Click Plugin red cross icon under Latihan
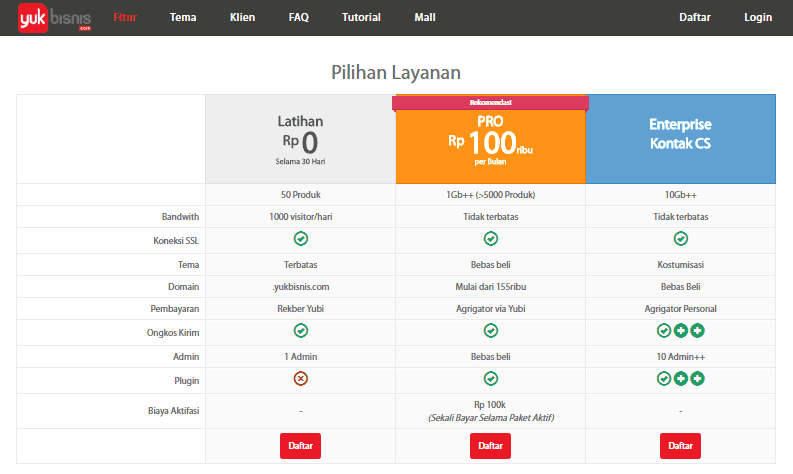Image resolution: width=793 pixels, height=474 pixels. [300, 379]
